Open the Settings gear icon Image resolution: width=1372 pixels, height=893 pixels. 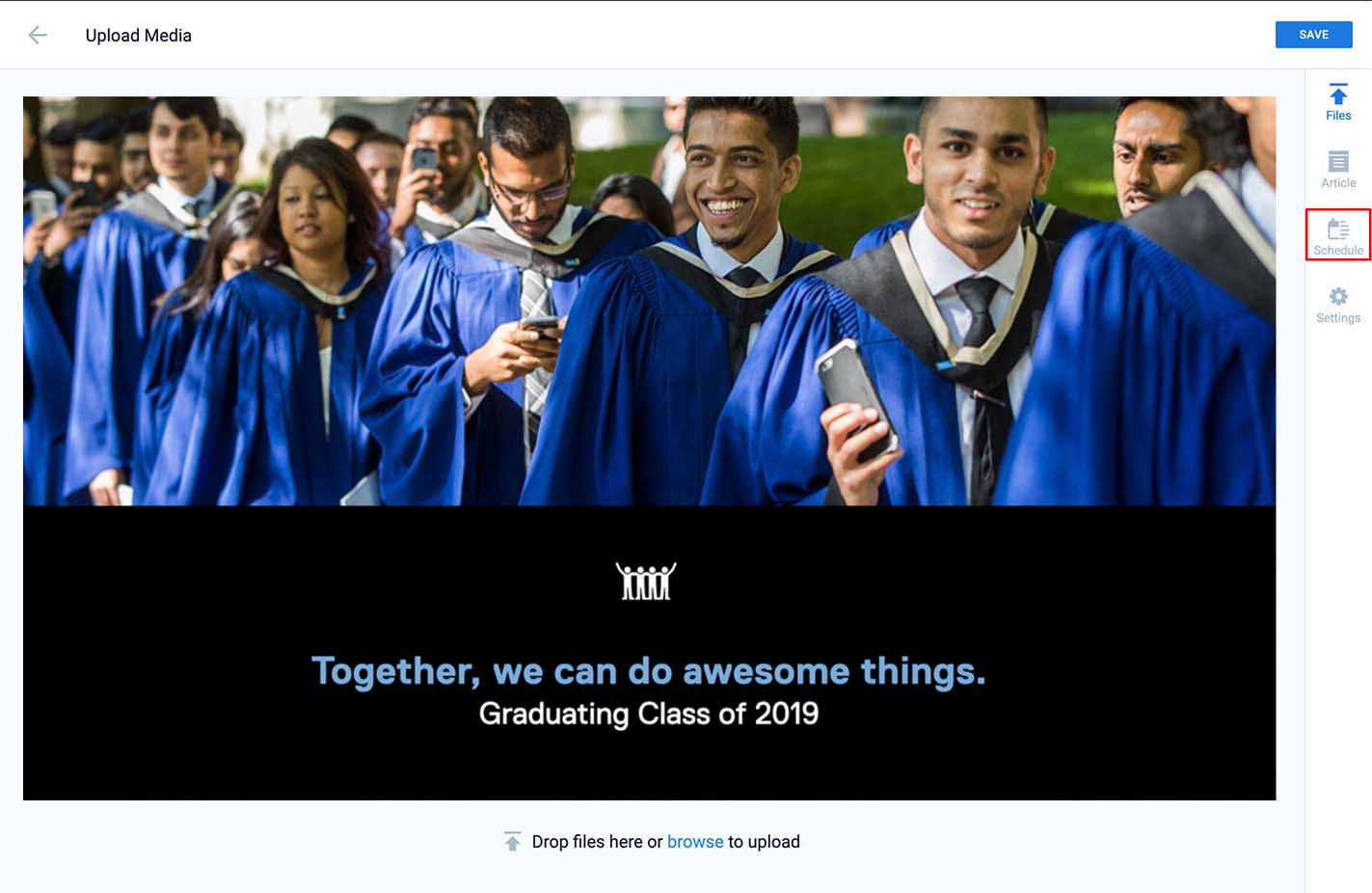1338,296
